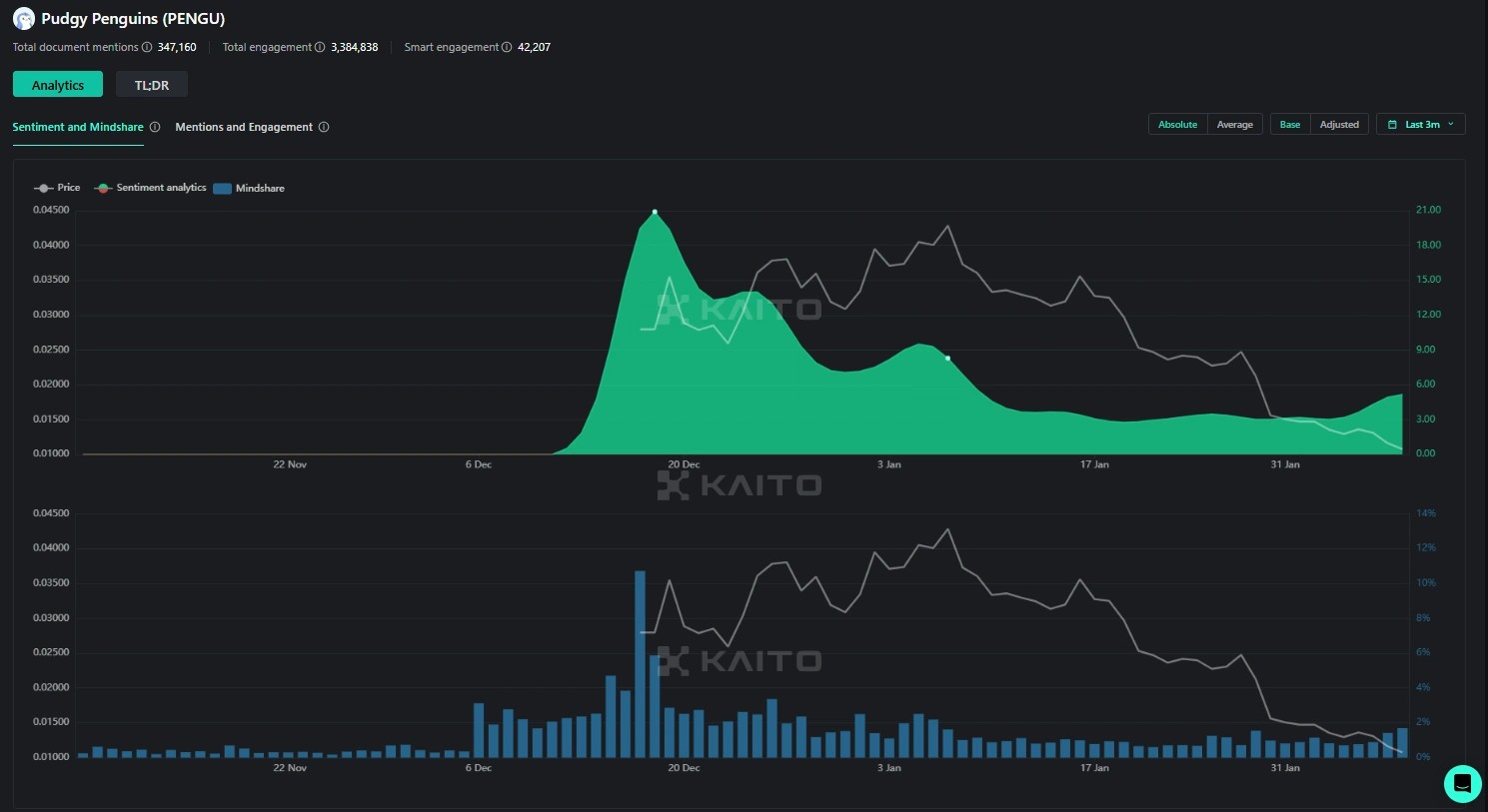This screenshot has height=812, width=1488.
Task: Click sentiment peak marker near 20 Dec
Action: (x=655, y=212)
